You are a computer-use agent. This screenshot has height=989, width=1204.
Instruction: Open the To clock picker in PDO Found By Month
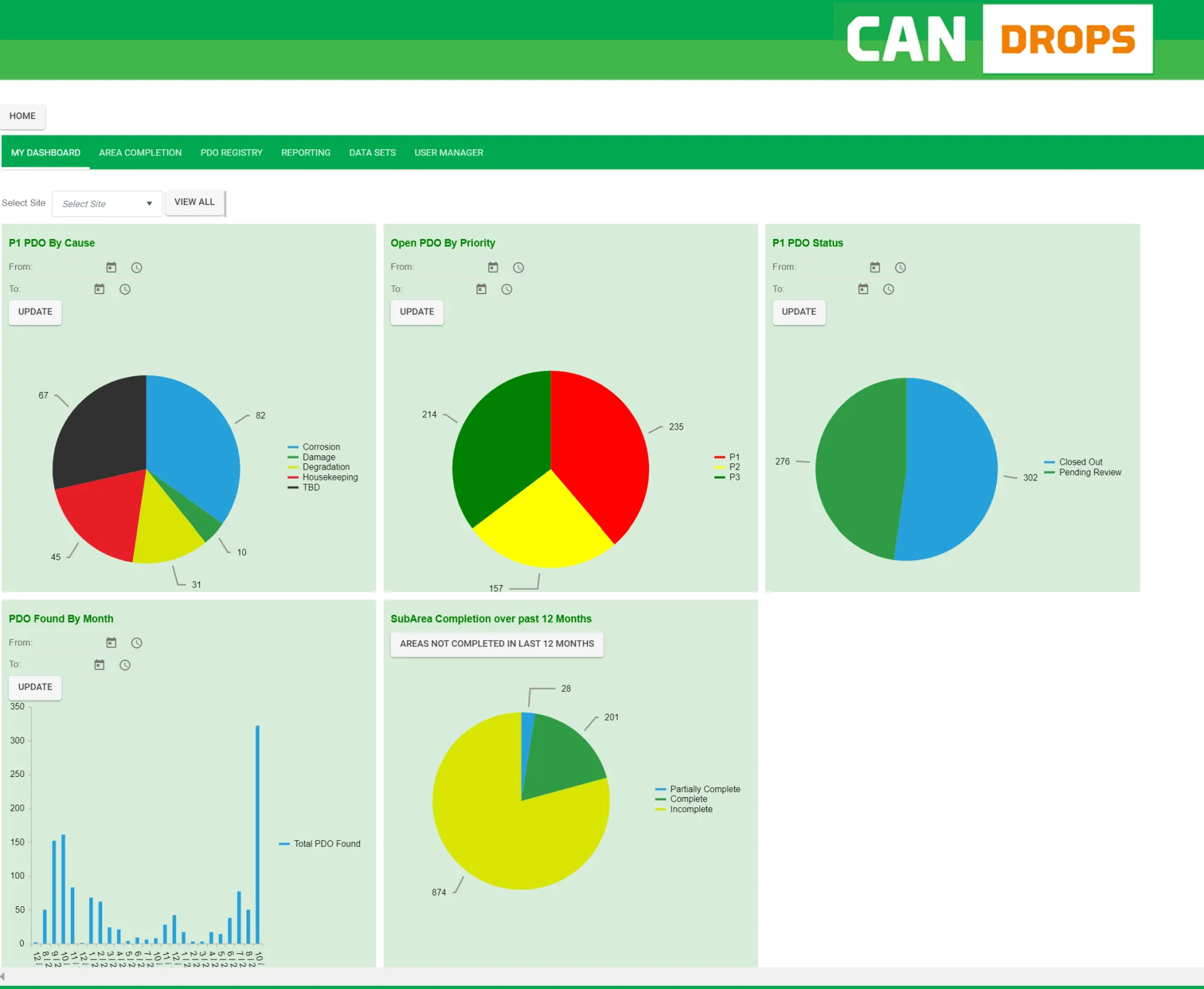point(125,665)
